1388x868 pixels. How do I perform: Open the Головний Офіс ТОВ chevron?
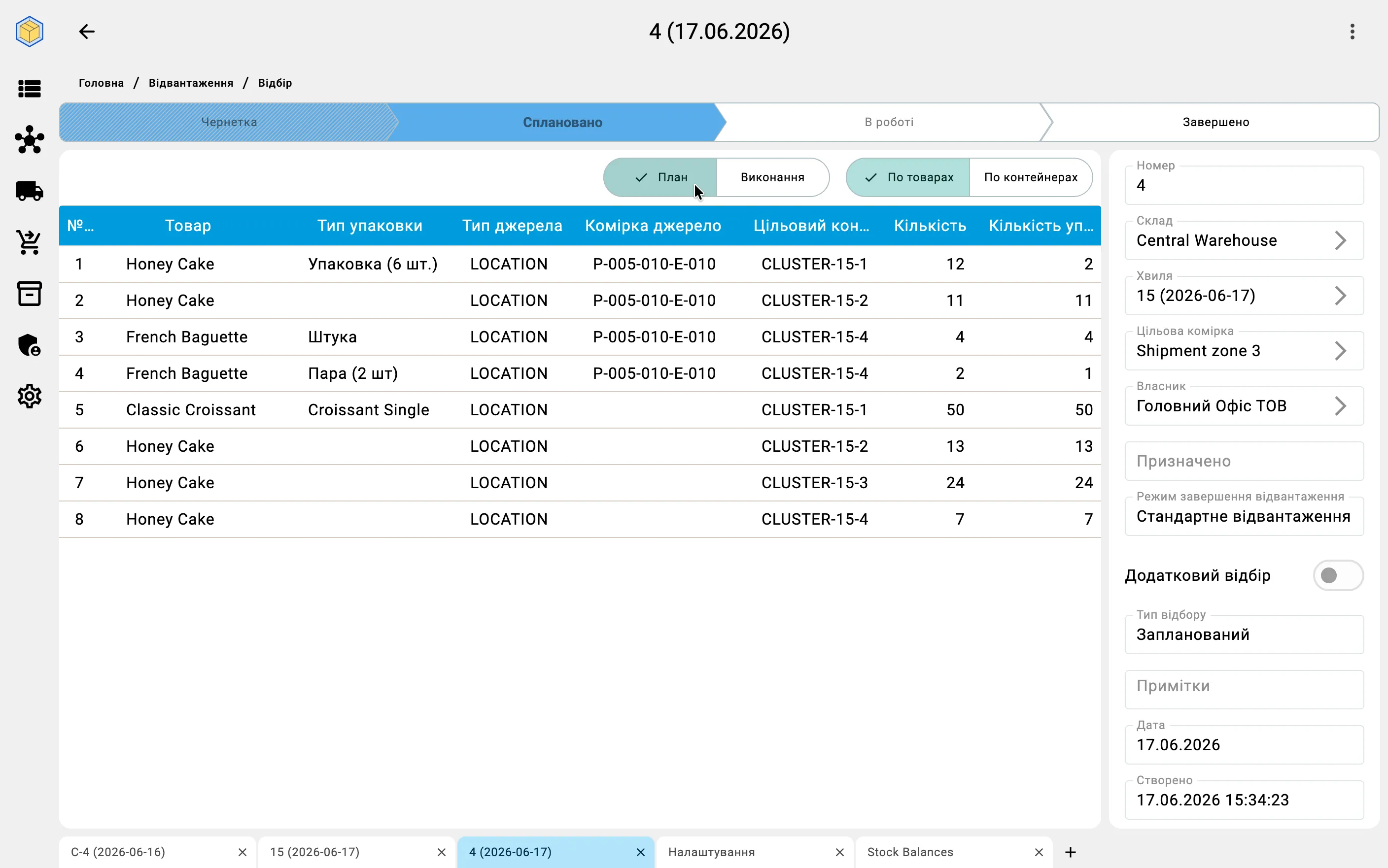point(1340,406)
